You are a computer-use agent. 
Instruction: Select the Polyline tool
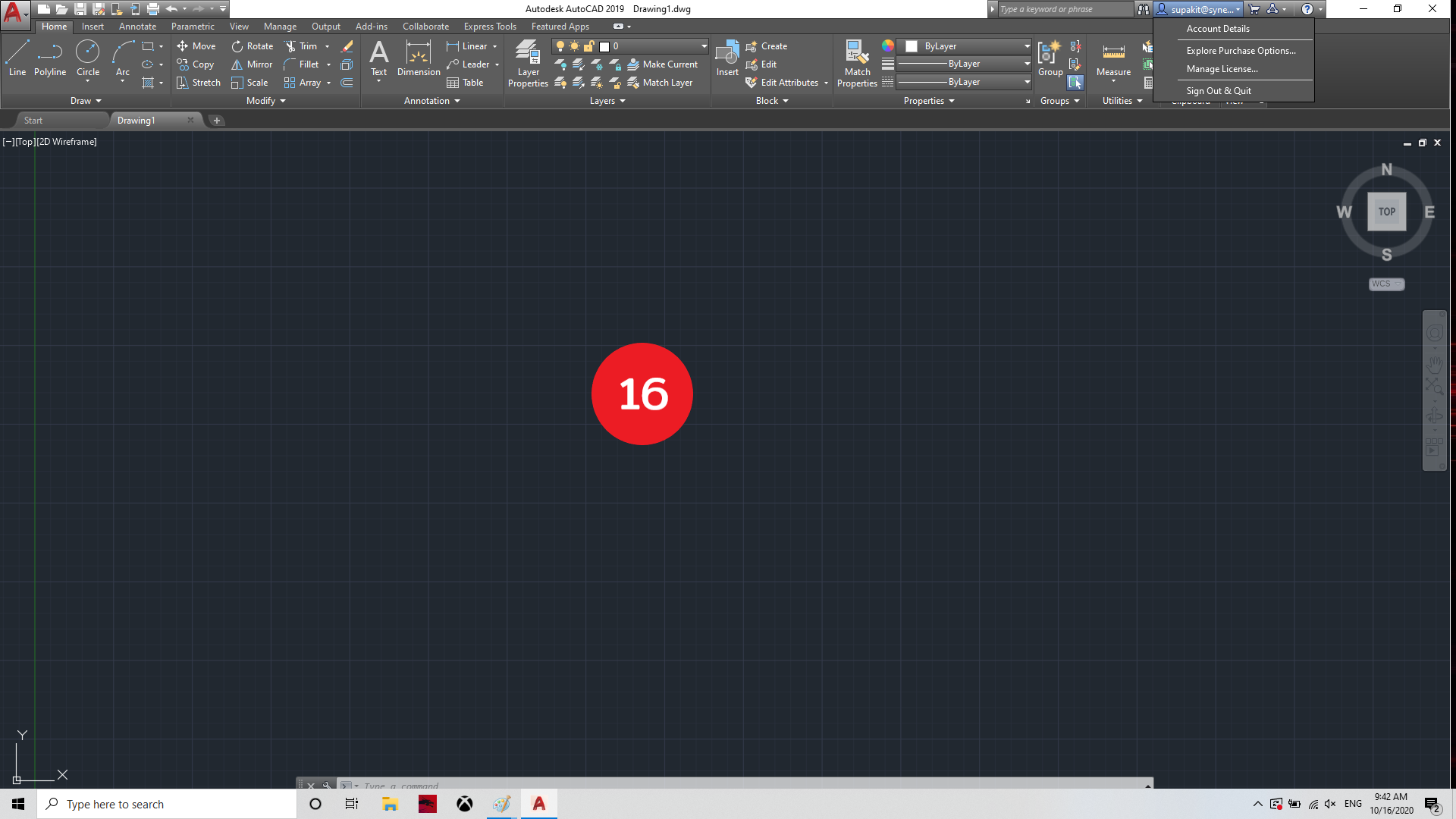pyautogui.click(x=50, y=57)
